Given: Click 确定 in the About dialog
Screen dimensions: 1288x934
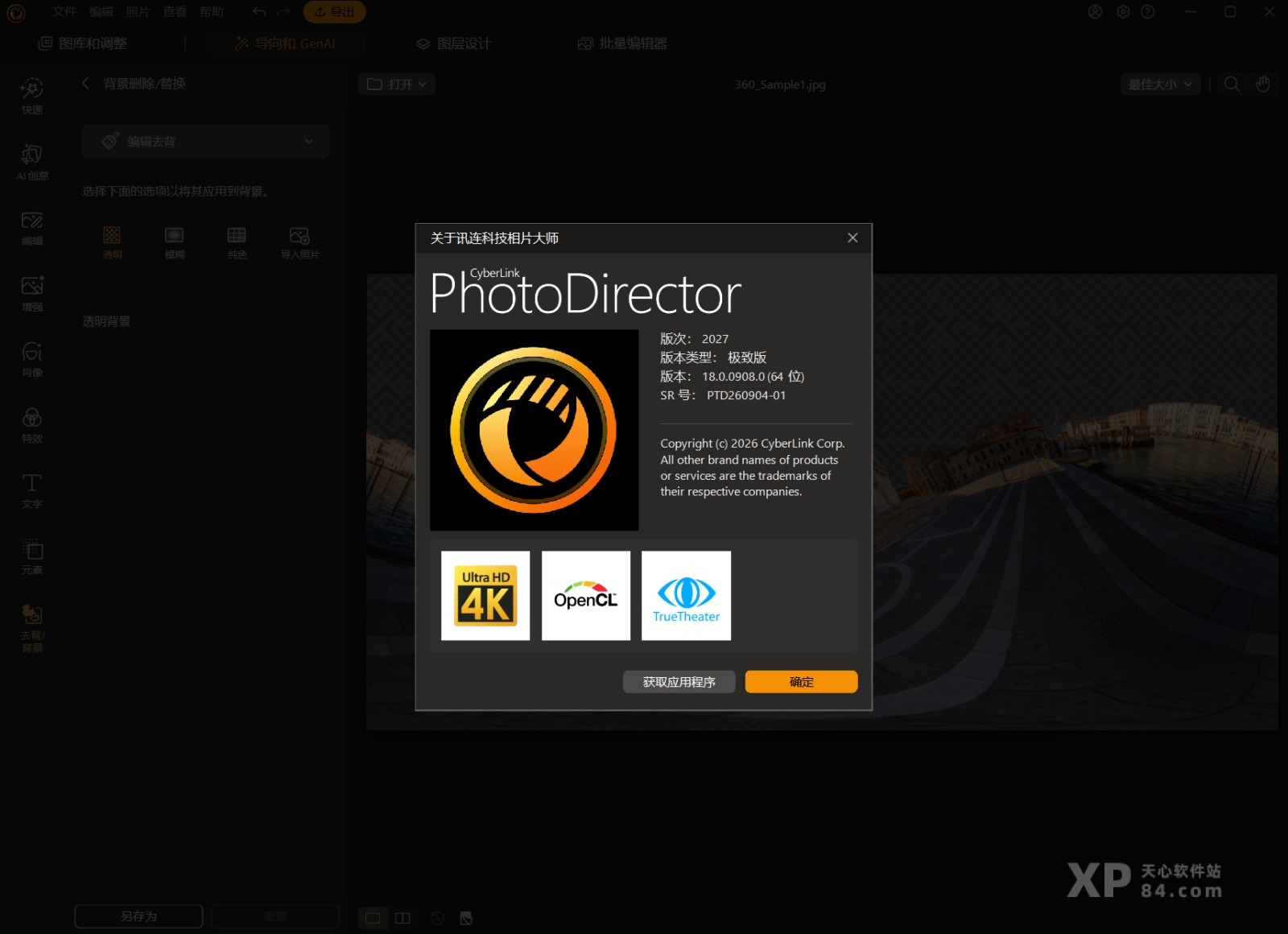Looking at the screenshot, I should pyautogui.click(x=801, y=682).
